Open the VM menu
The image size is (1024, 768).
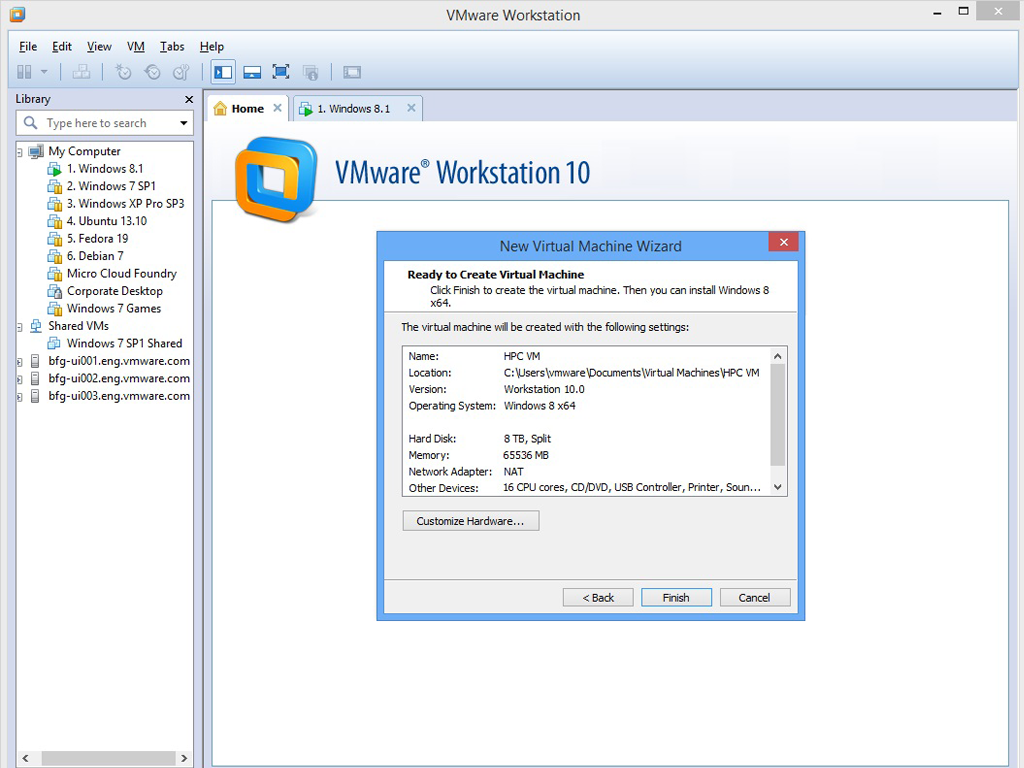[x=136, y=46]
